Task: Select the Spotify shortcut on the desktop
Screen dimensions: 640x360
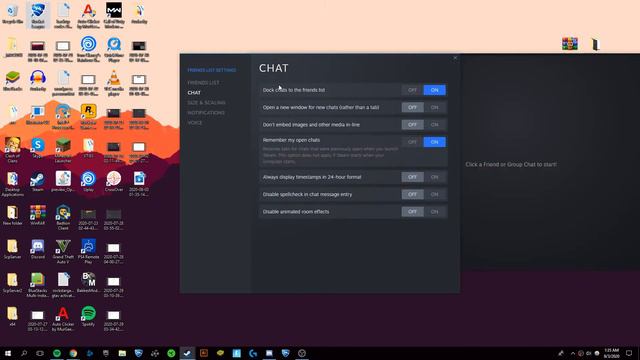Action: 89,316
